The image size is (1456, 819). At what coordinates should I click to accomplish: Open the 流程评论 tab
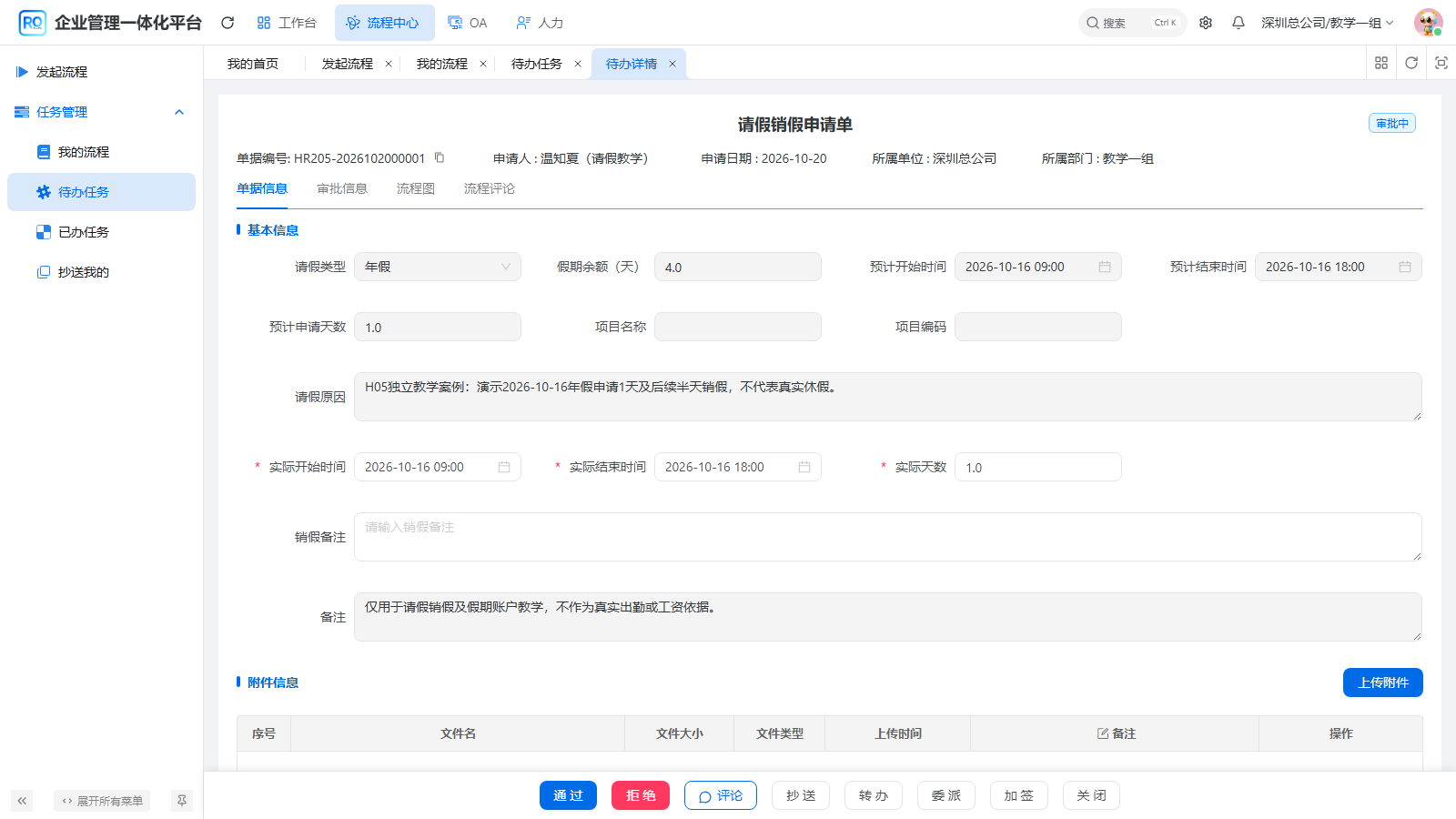pyautogui.click(x=490, y=188)
